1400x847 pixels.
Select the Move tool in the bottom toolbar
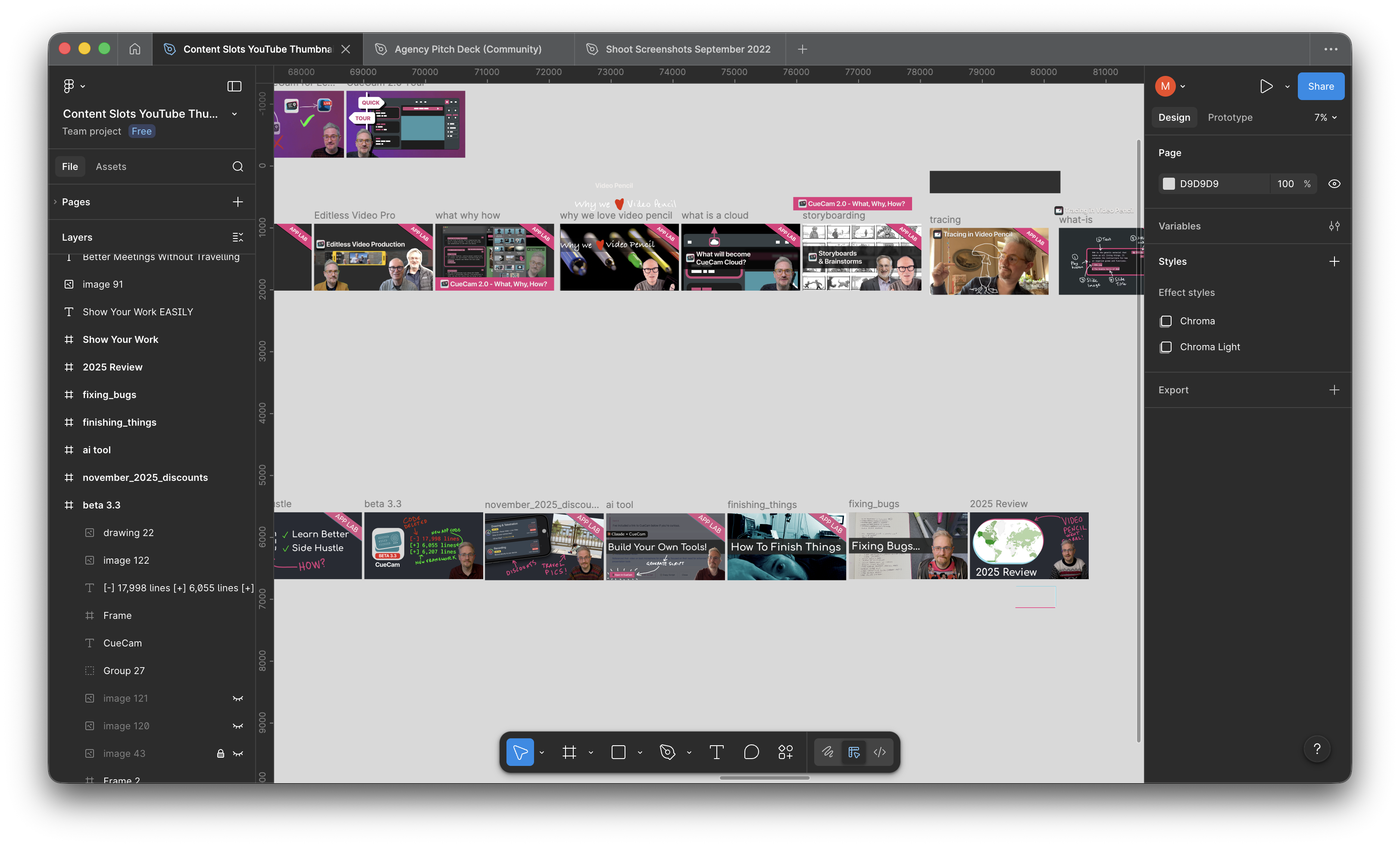pyautogui.click(x=520, y=752)
